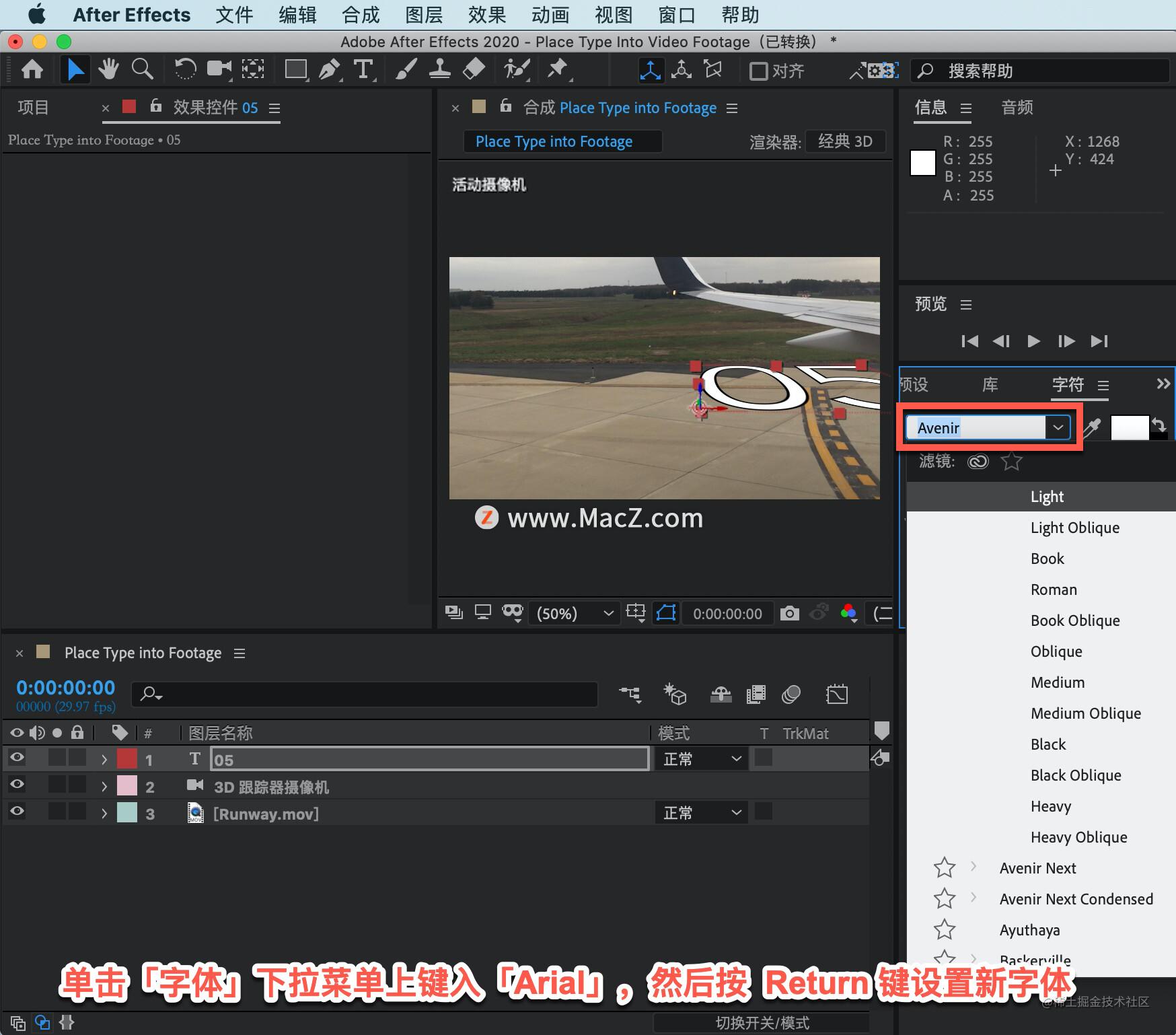The height and width of the screenshot is (1035, 1176).
Task: Select the Rectangle shape tool
Action: (x=296, y=70)
